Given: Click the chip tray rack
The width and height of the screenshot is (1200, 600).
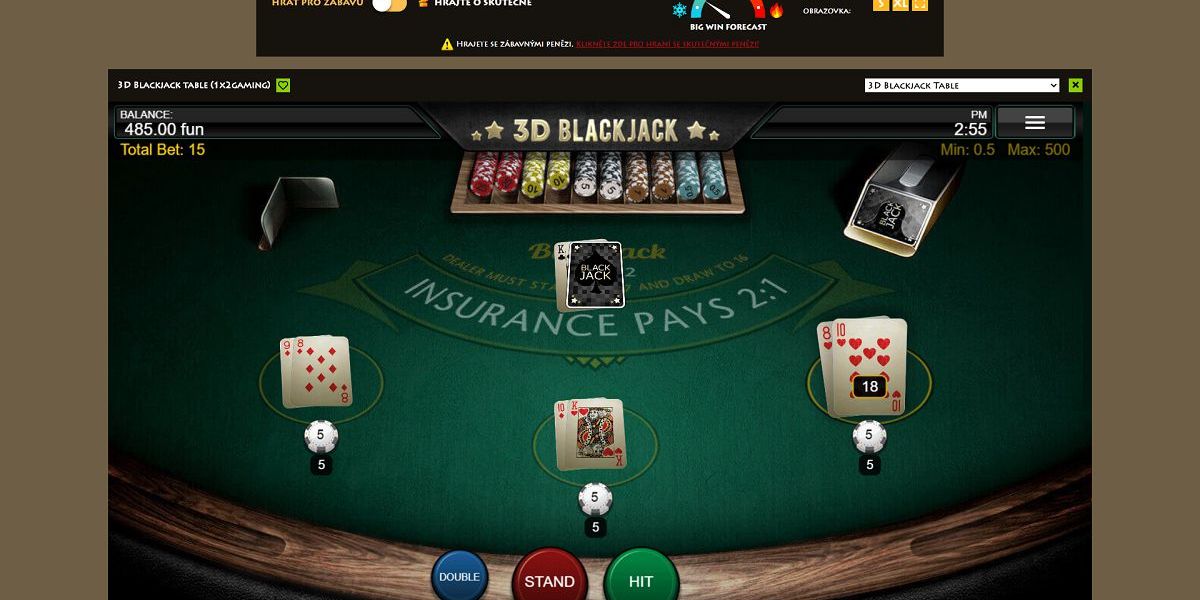Looking at the screenshot, I should [x=600, y=180].
